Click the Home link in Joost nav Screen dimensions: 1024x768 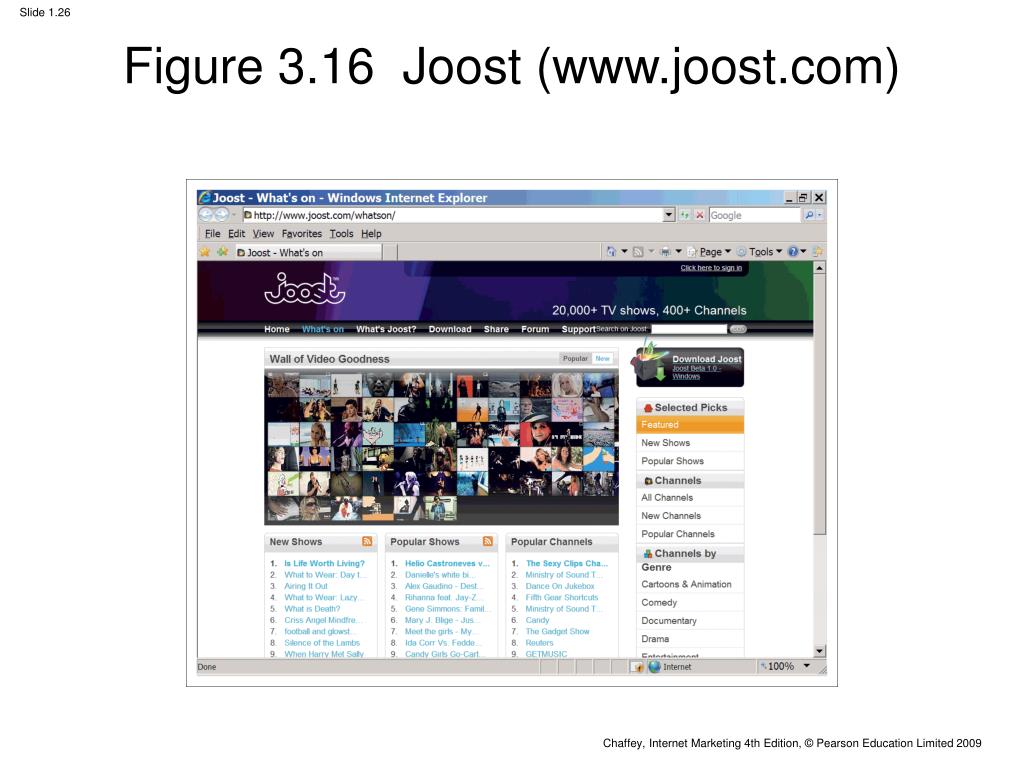click(x=277, y=329)
